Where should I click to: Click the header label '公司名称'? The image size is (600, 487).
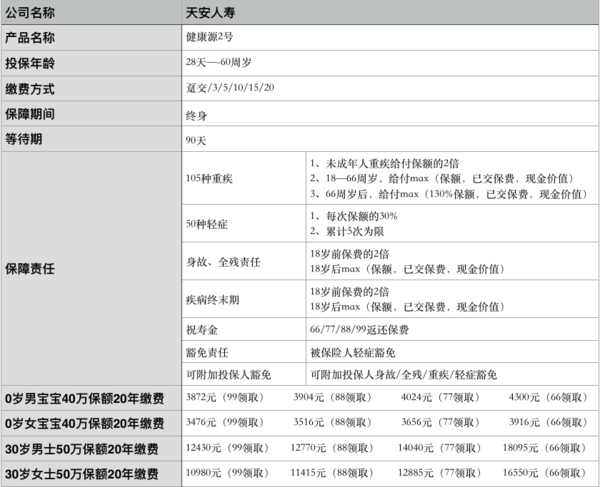(x=30, y=13)
